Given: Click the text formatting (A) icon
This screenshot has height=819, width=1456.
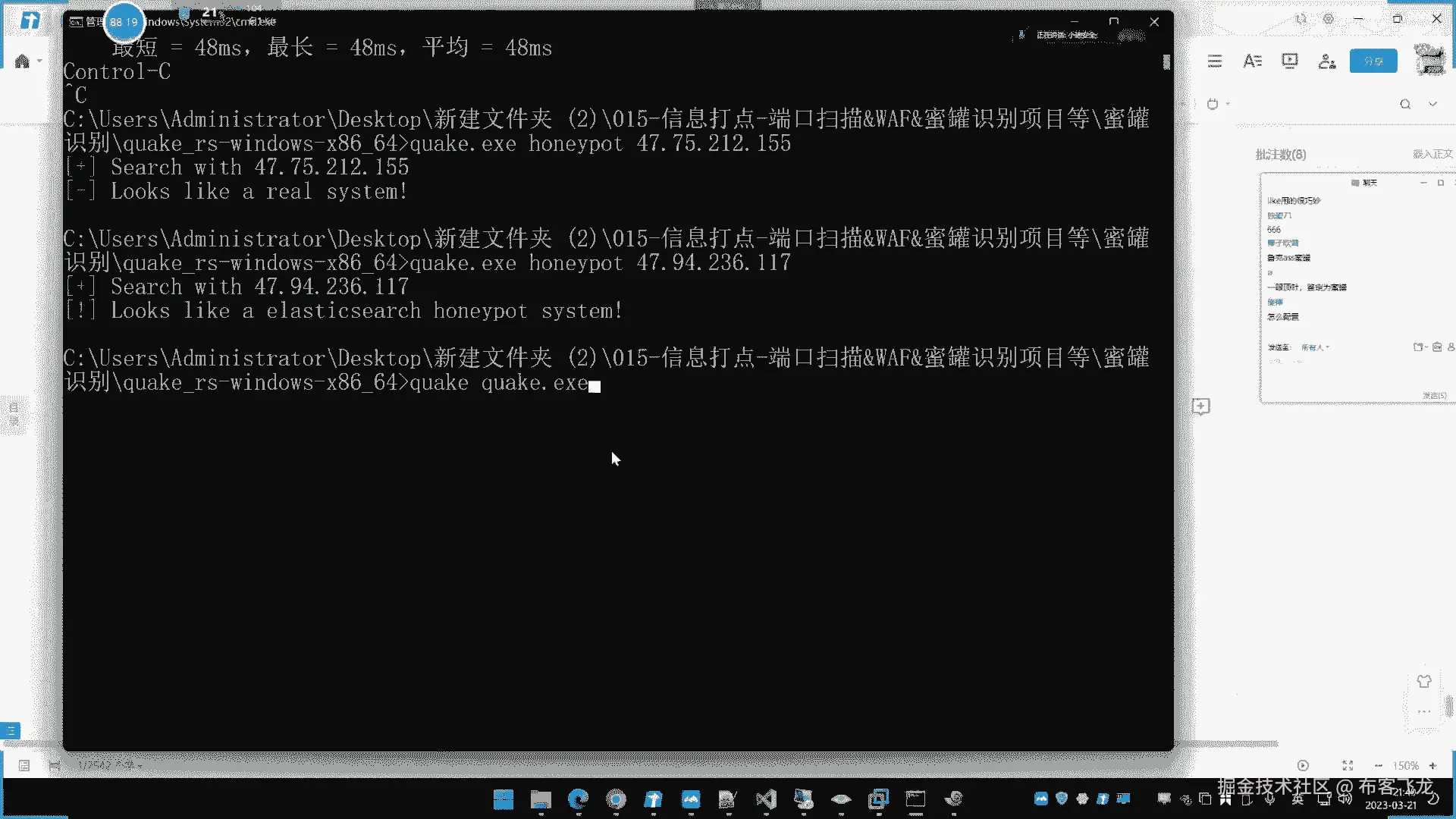Looking at the screenshot, I should click(x=1252, y=61).
